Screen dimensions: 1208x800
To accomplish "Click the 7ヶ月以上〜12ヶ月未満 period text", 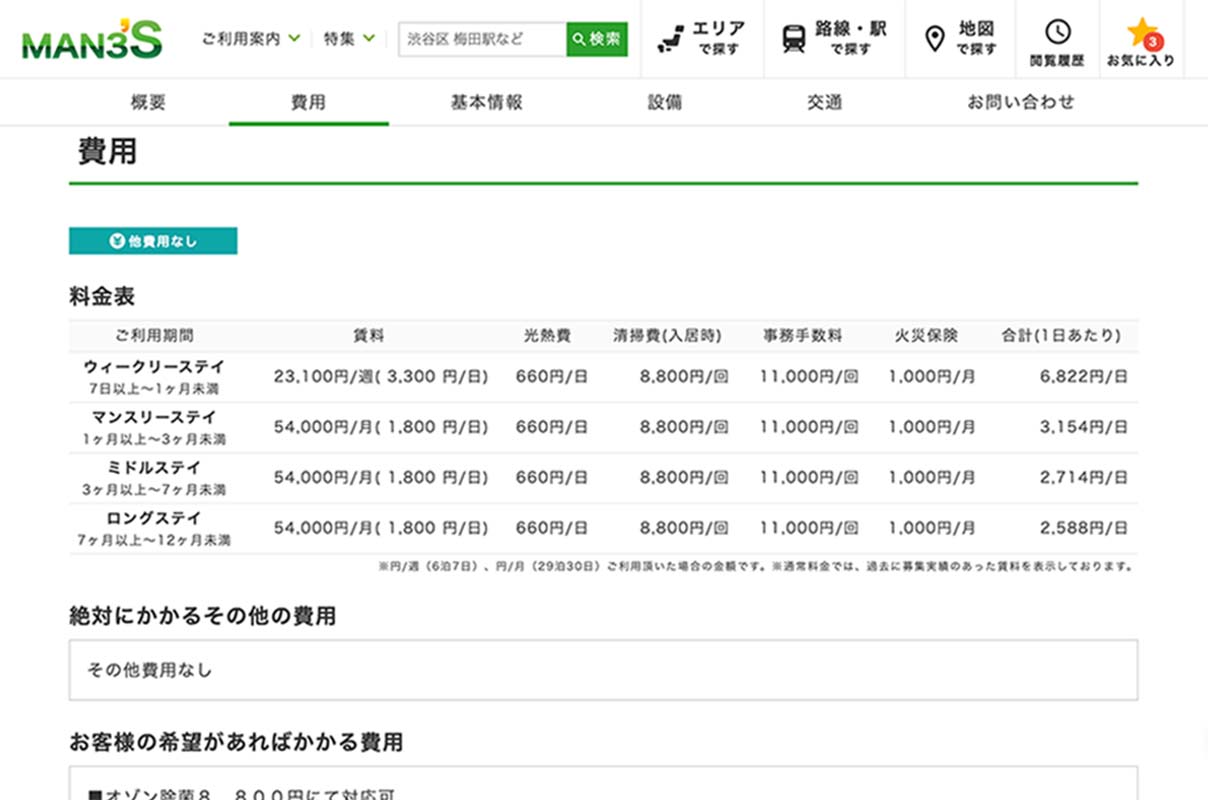I will (x=154, y=540).
